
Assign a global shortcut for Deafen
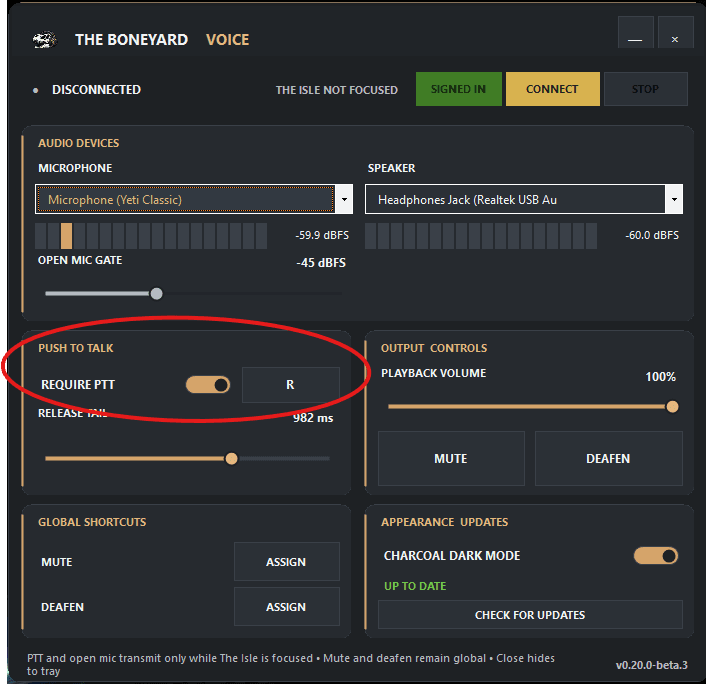[x=286, y=607]
